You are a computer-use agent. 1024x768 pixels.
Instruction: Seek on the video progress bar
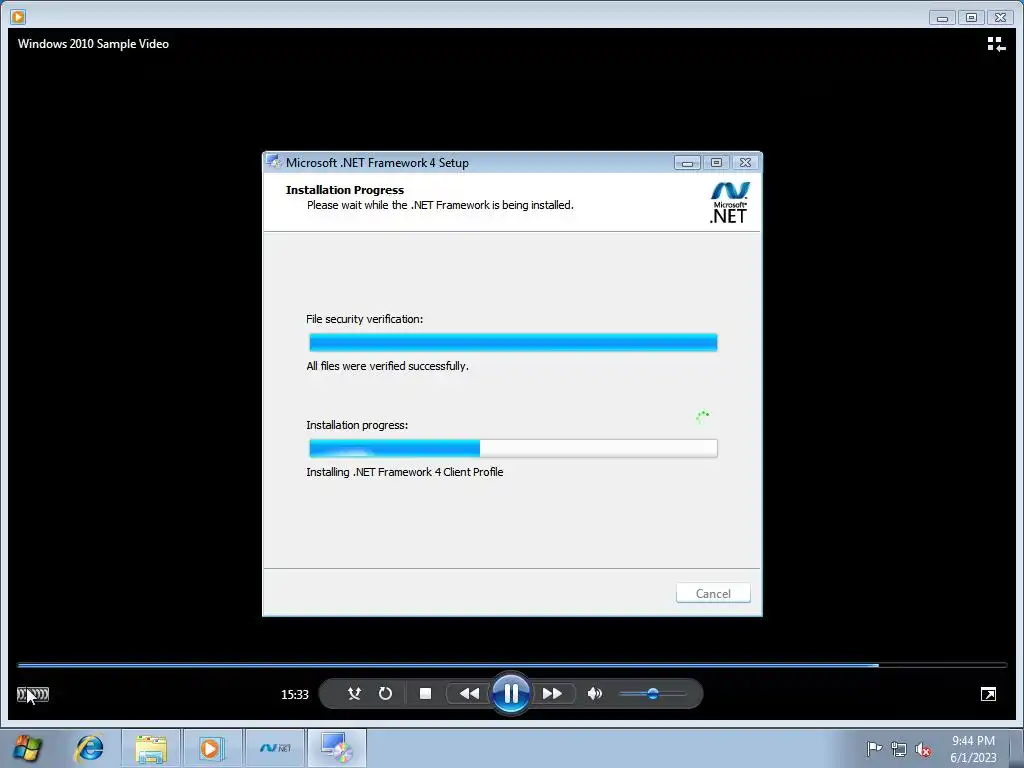[512, 665]
